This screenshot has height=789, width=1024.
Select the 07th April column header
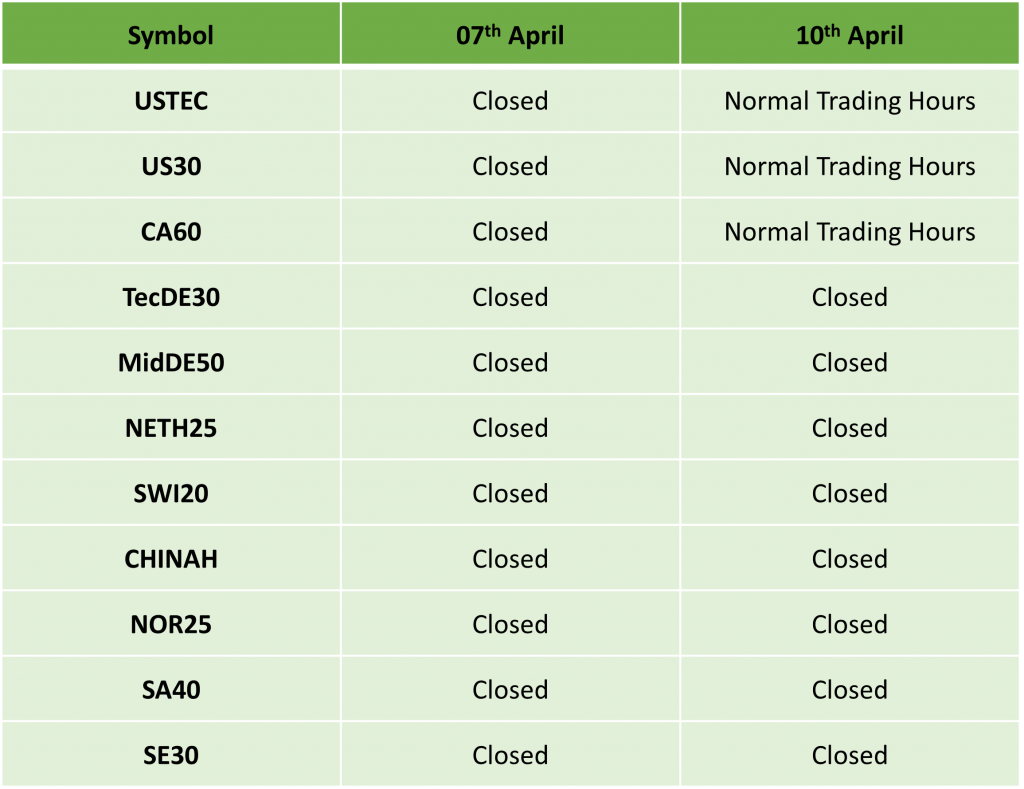tap(510, 34)
